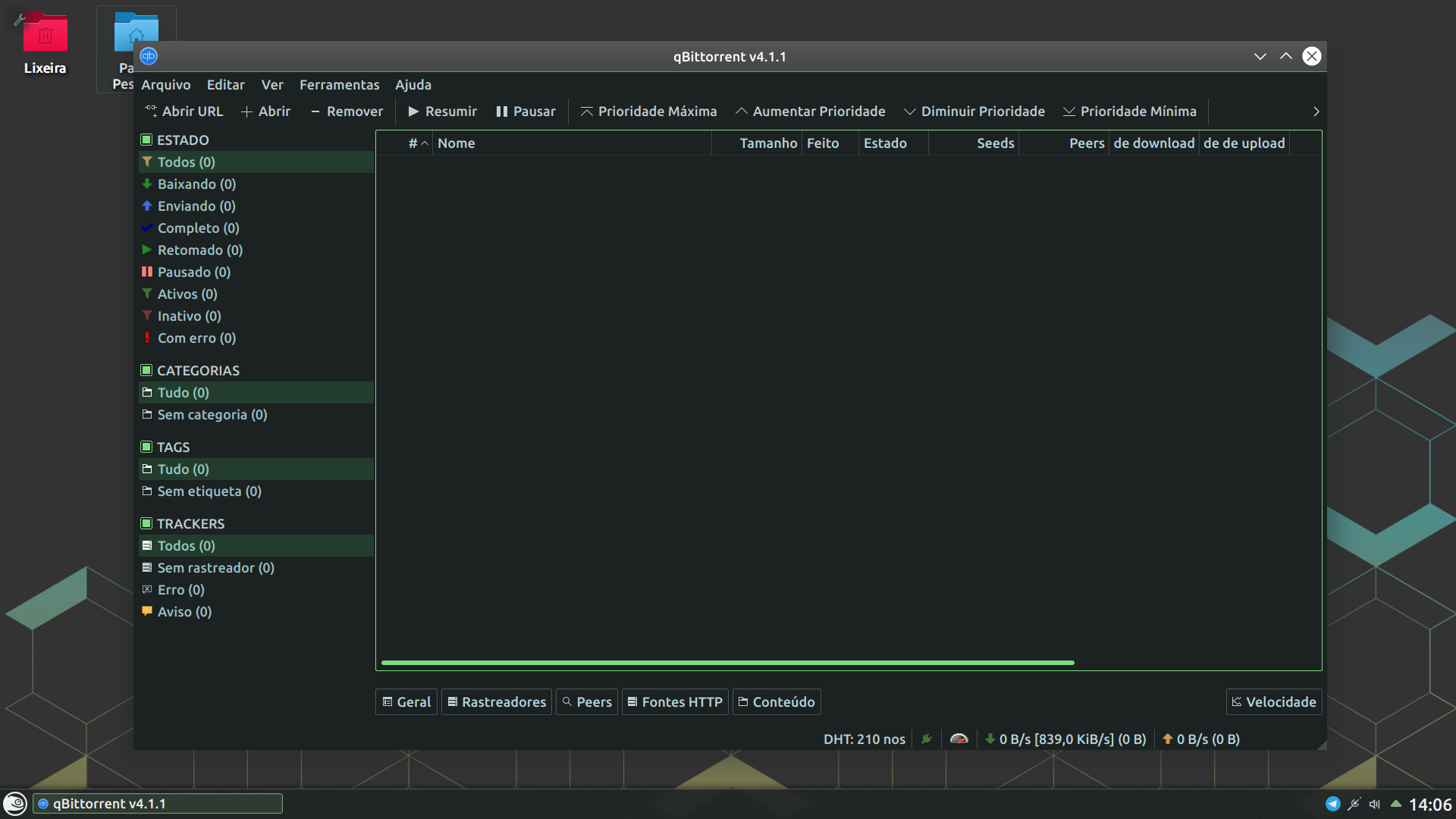Click the Diminuir Prioridade arrow icon

click(x=909, y=111)
